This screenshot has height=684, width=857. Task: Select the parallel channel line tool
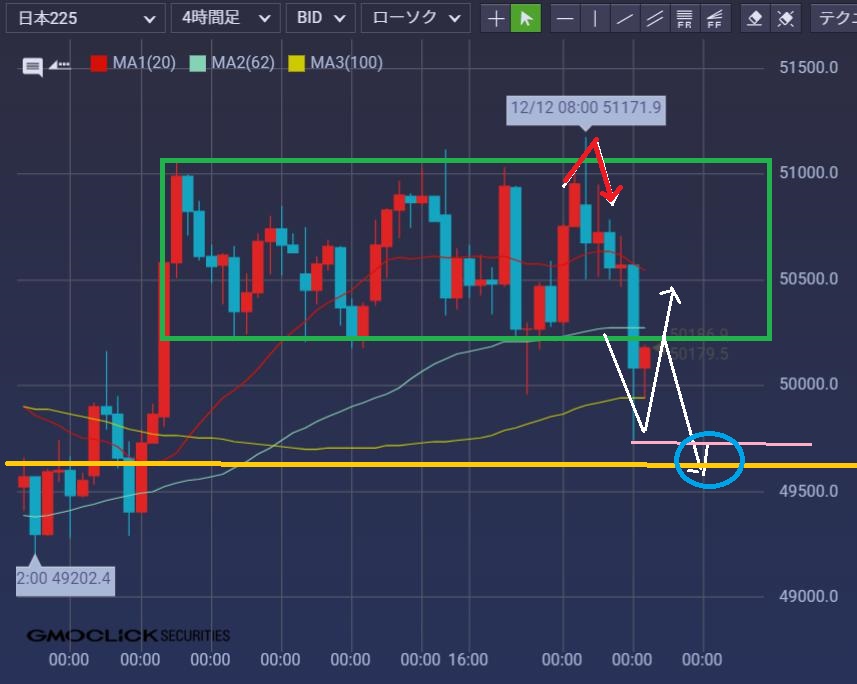point(655,18)
